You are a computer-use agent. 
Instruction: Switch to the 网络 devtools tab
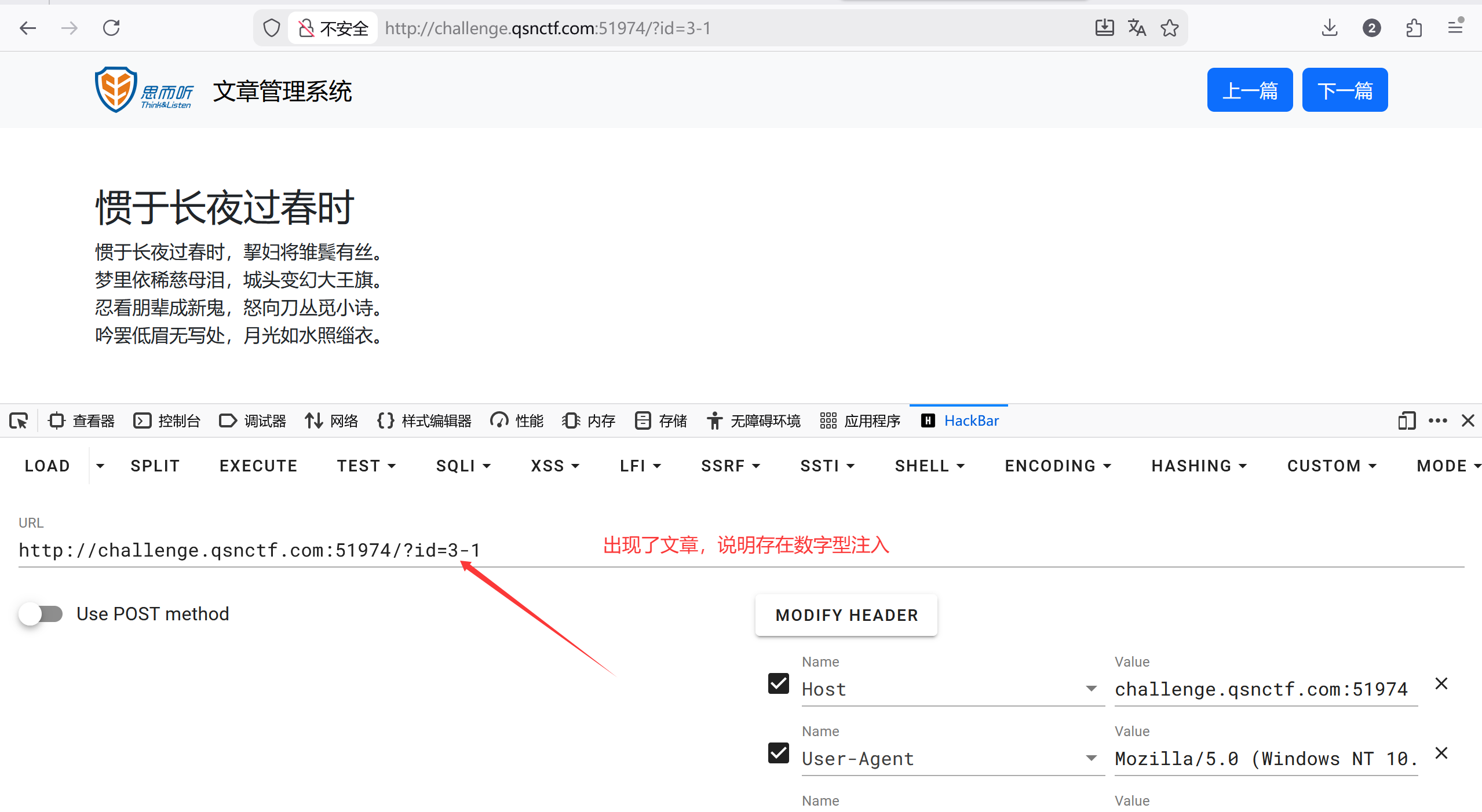[x=332, y=420]
